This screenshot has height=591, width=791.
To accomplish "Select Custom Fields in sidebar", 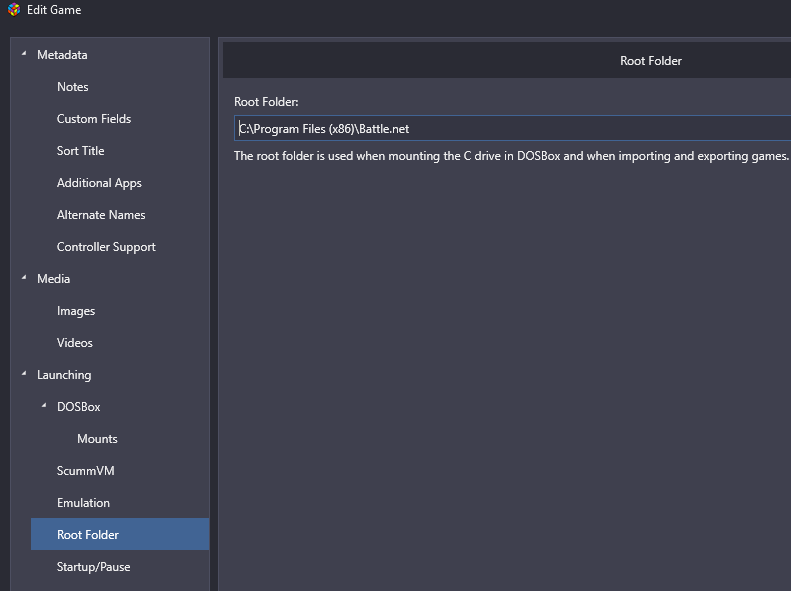I will [94, 119].
